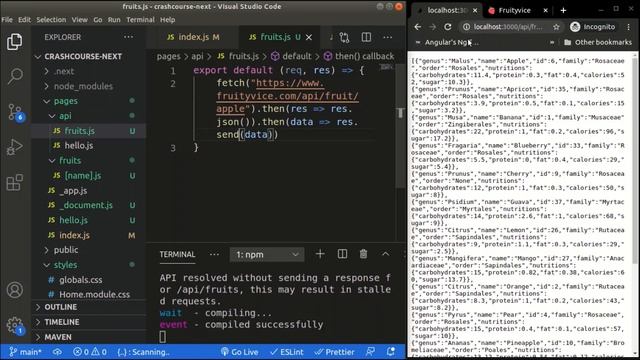The image size is (640, 360).
Task: Open terminal panel more views ellipsis
Action: [x=214, y=254]
